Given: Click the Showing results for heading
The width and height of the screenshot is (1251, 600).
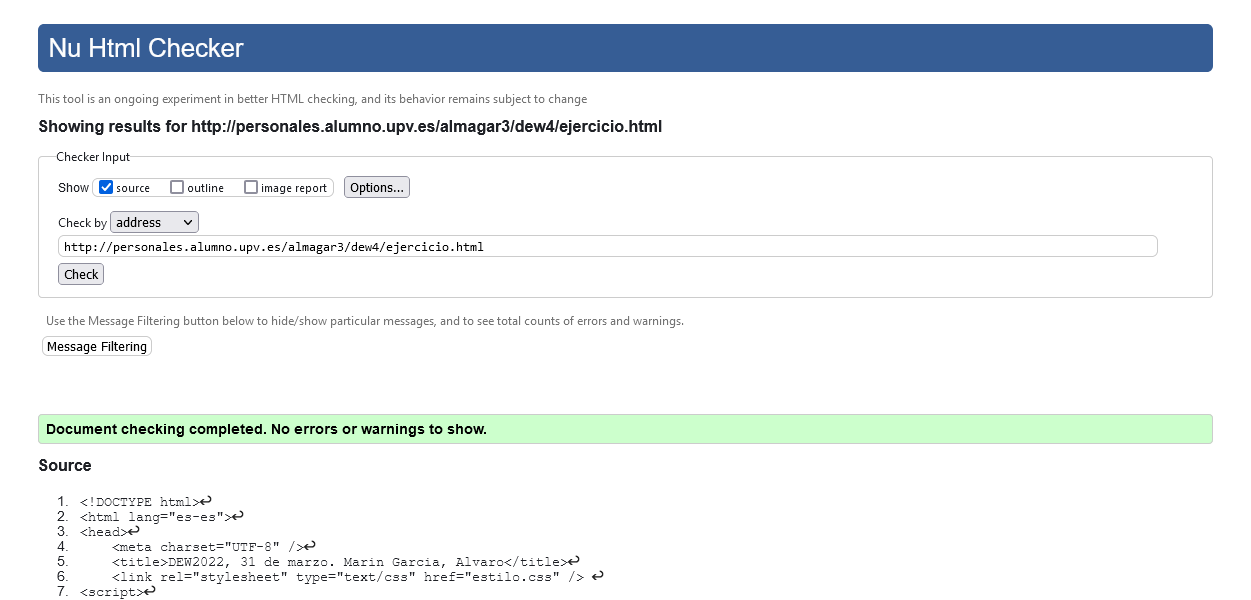Looking at the screenshot, I should (x=350, y=127).
